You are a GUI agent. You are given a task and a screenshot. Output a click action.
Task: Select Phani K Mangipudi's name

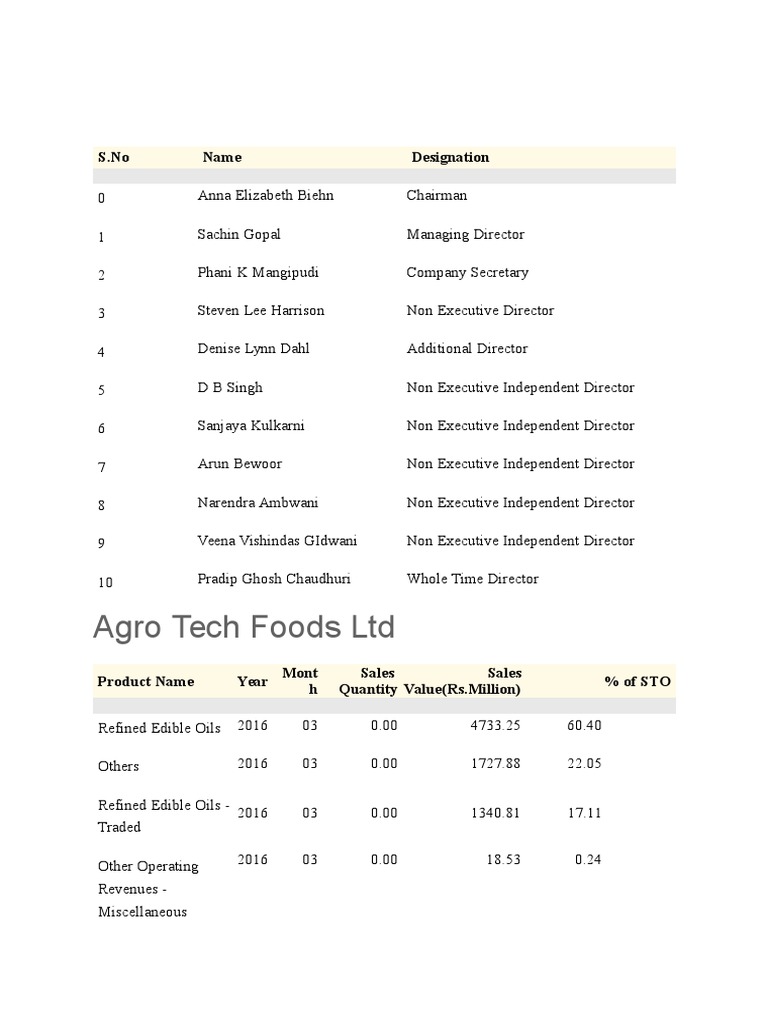tap(258, 272)
